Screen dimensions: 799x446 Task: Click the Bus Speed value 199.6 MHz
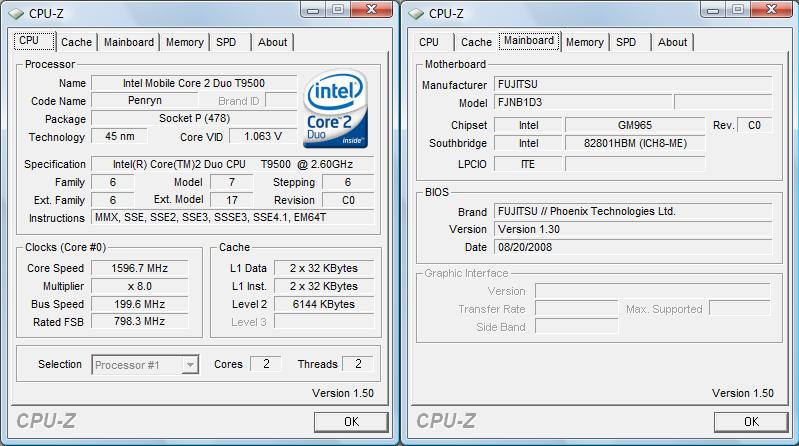pos(140,304)
